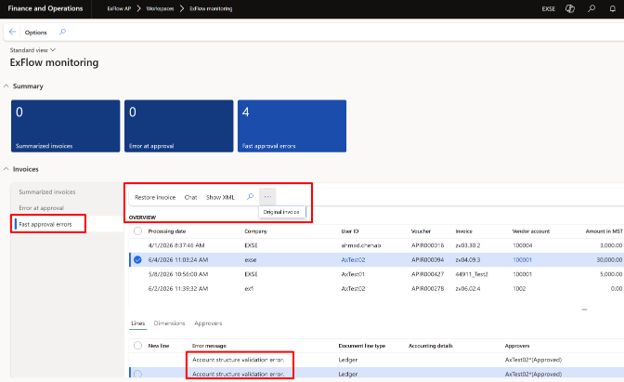Click the breadcrumb chevron after Workspaces
Screen dimensions: 624x382
[x=181, y=8]
